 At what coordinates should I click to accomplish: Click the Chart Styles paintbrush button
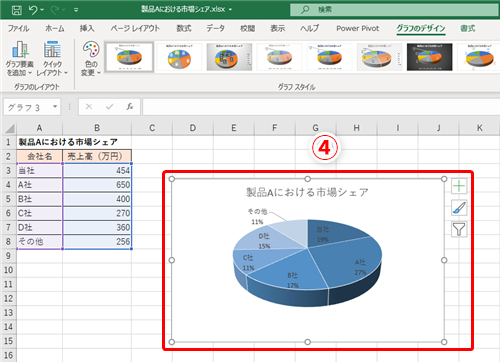(x=459, y=208)
